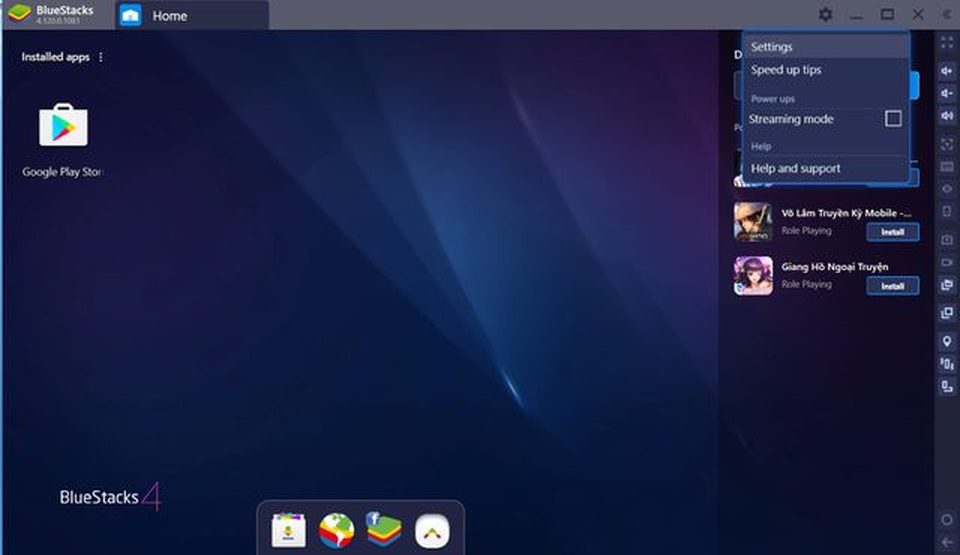The height and width of the screenshot is (555, 960).
Task: Install Giang Hồ Ngoại Truyện game
Action: click(x=893, y=286)
